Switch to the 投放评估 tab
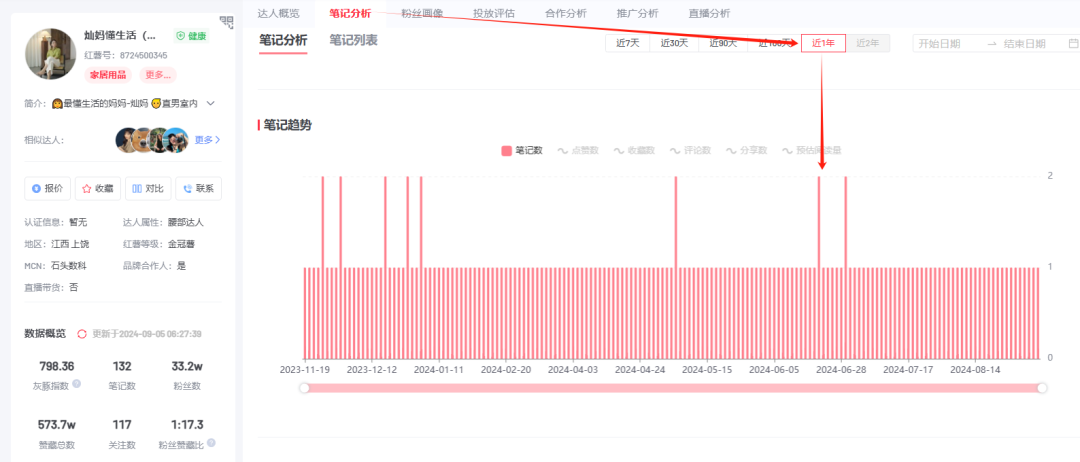 [494, 13]
